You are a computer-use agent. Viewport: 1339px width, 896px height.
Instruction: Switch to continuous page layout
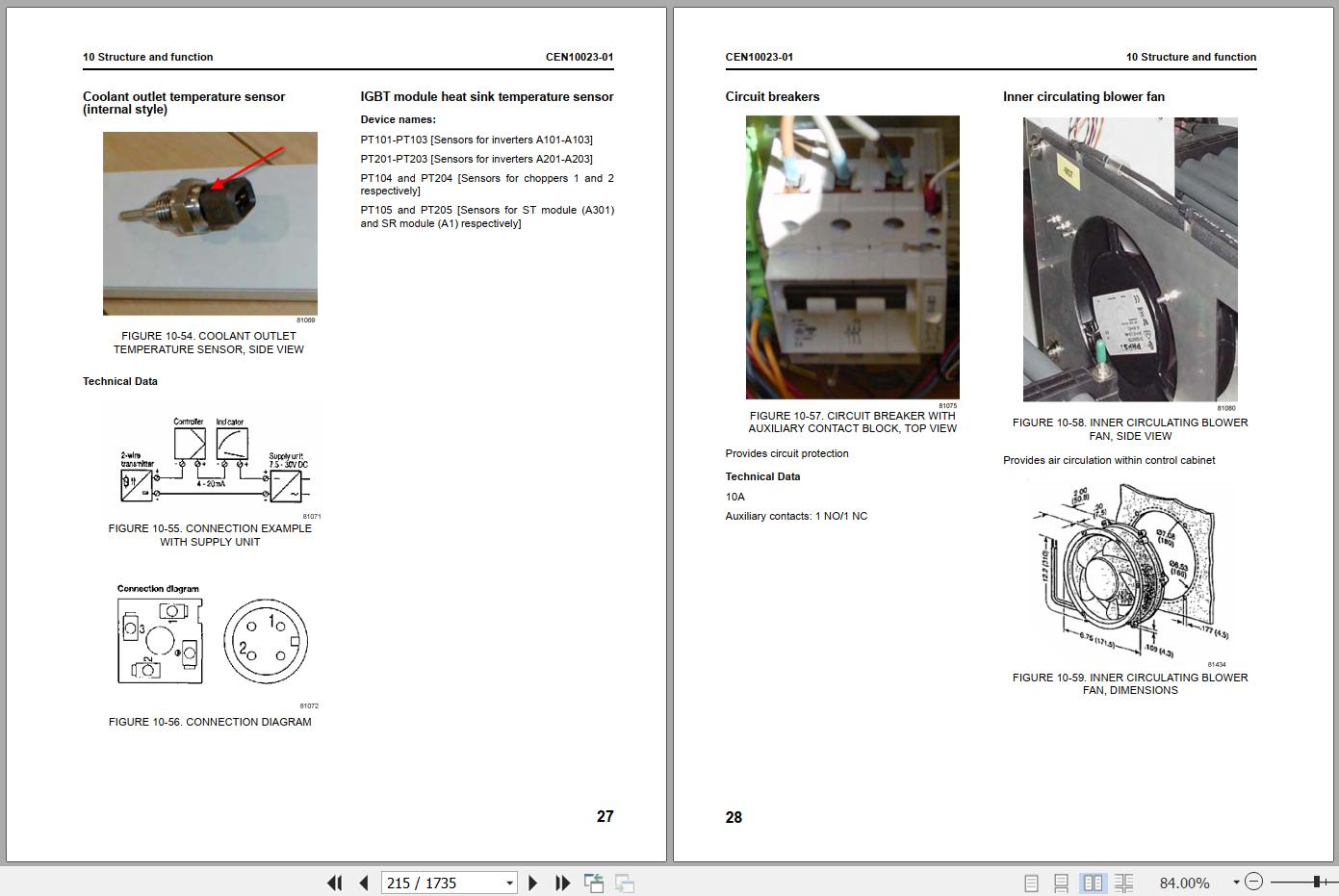tap(1062, 883)
